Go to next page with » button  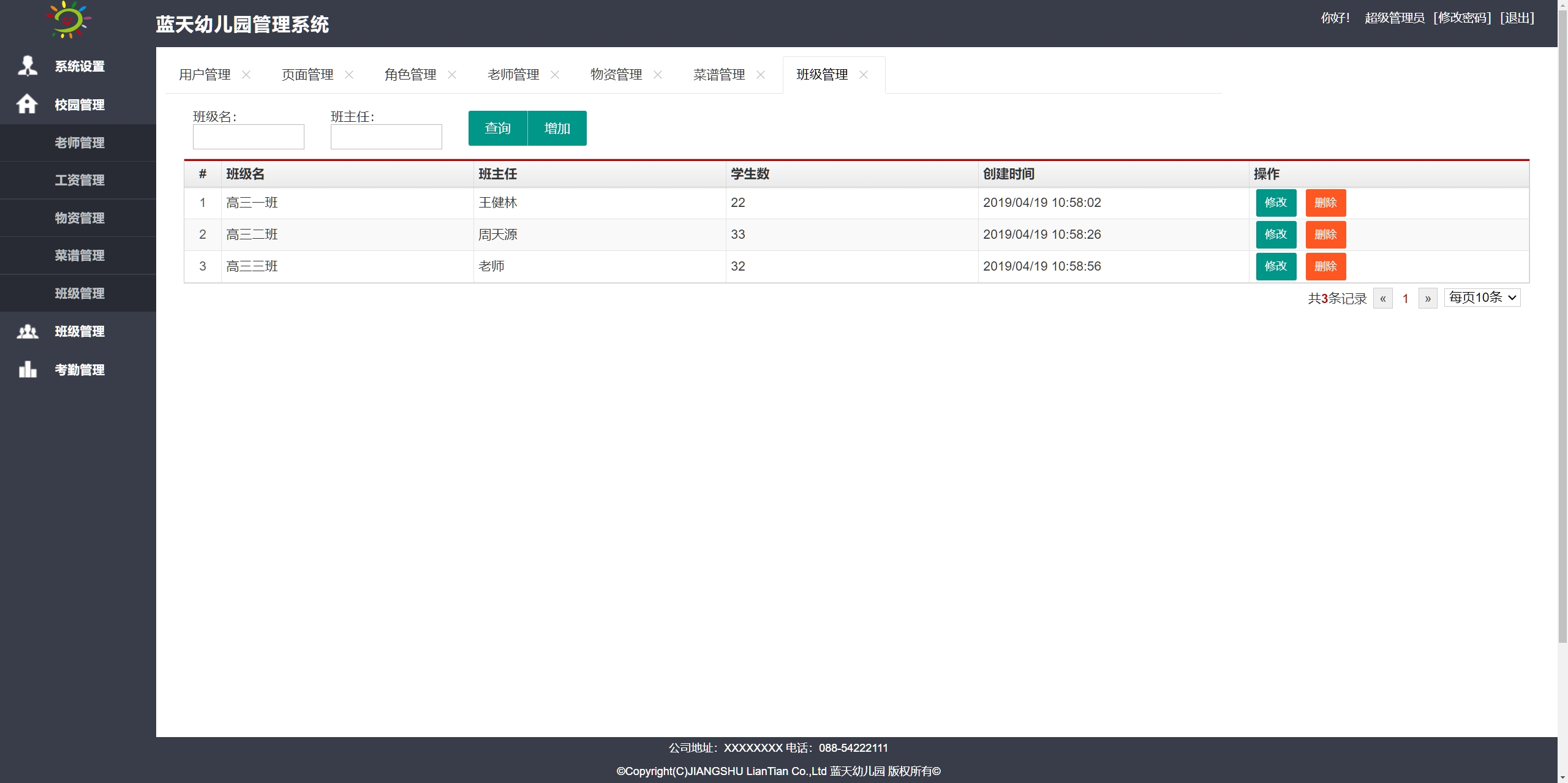coord(1428,299)
